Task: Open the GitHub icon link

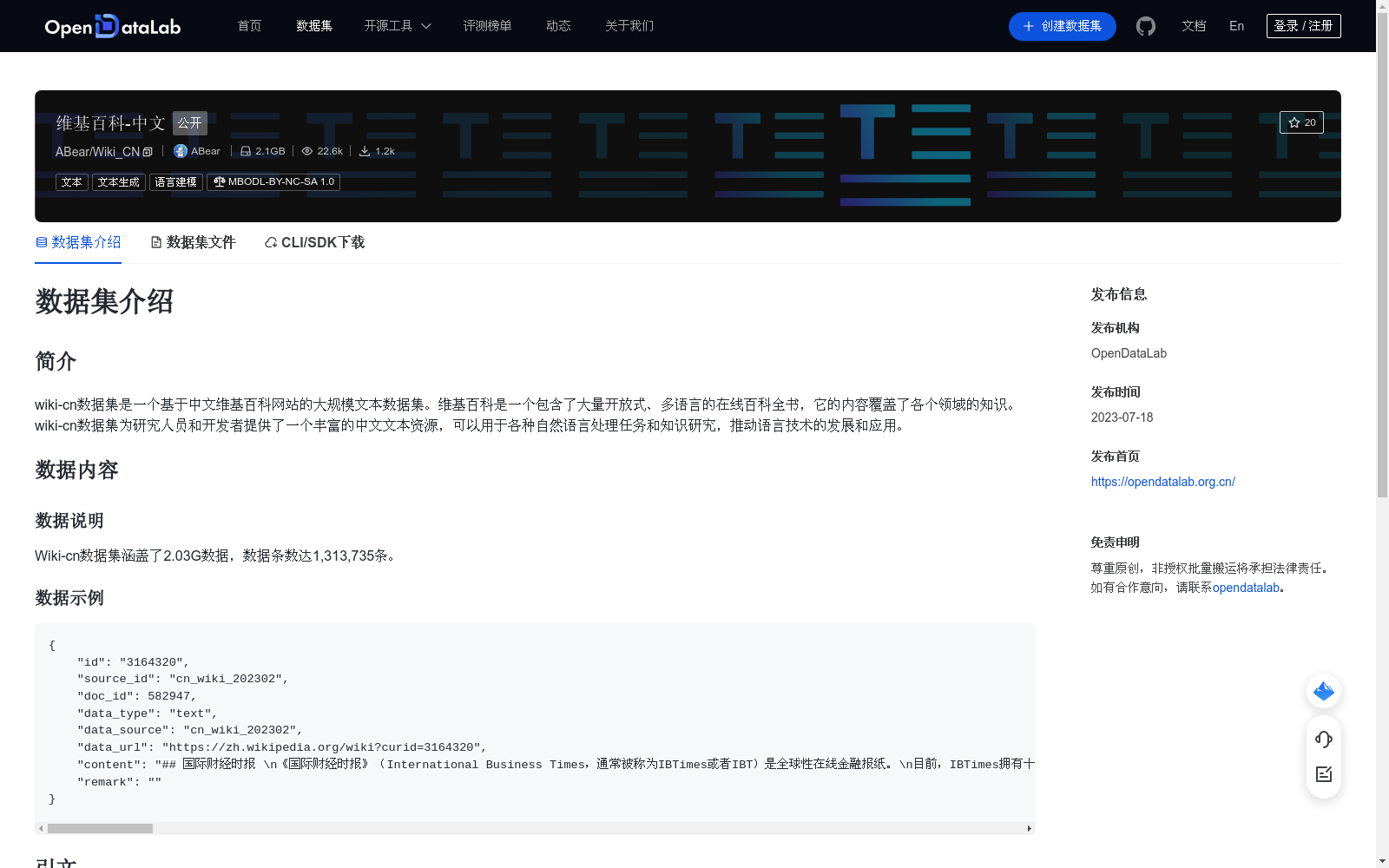Action: (x=1146, y=26)
